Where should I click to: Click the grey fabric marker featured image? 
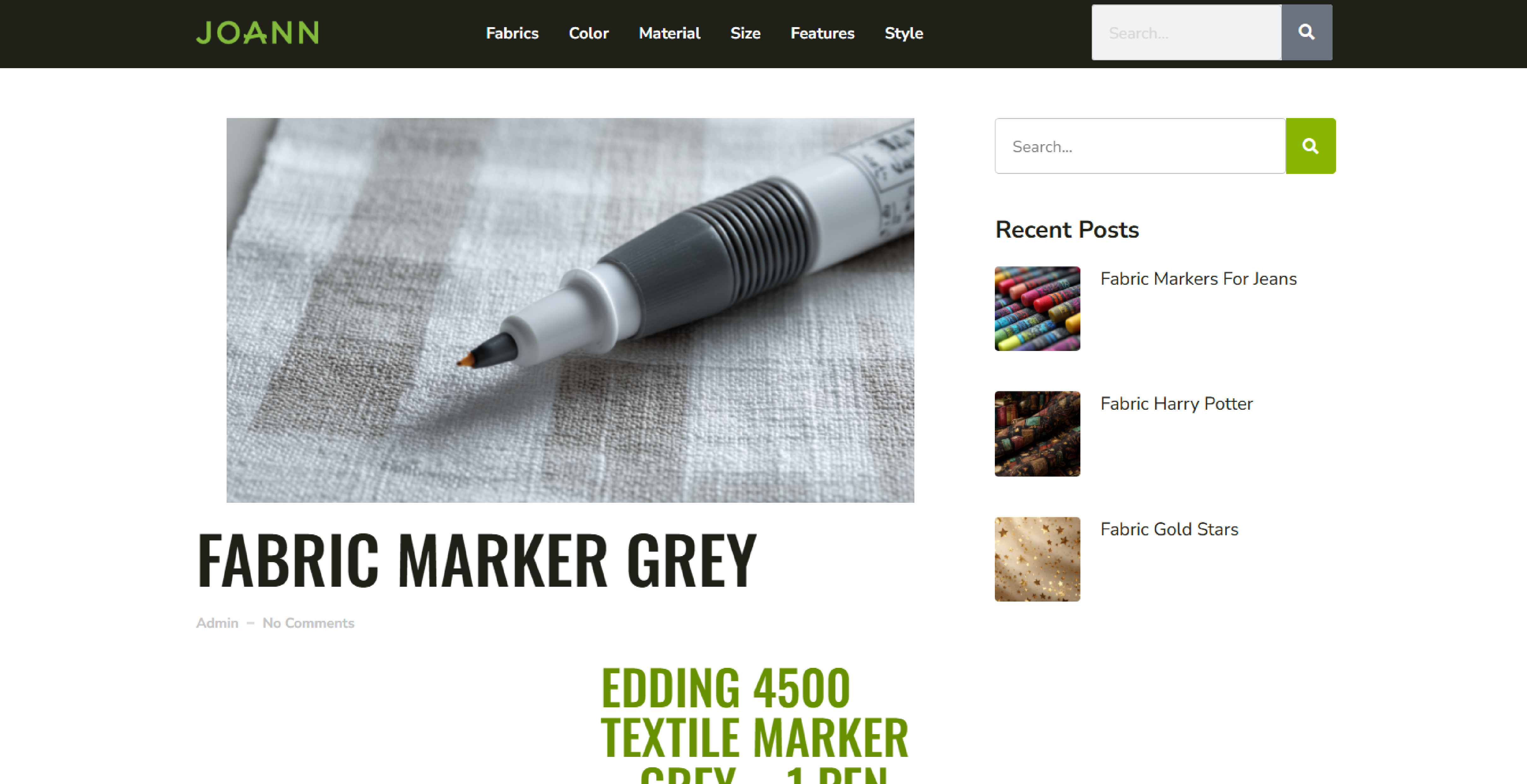570,311
